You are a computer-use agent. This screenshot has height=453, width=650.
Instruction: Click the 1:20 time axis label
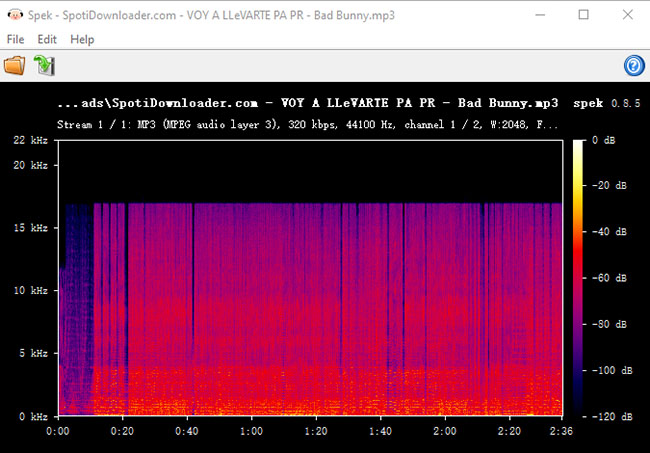click(x=316, y=431)
